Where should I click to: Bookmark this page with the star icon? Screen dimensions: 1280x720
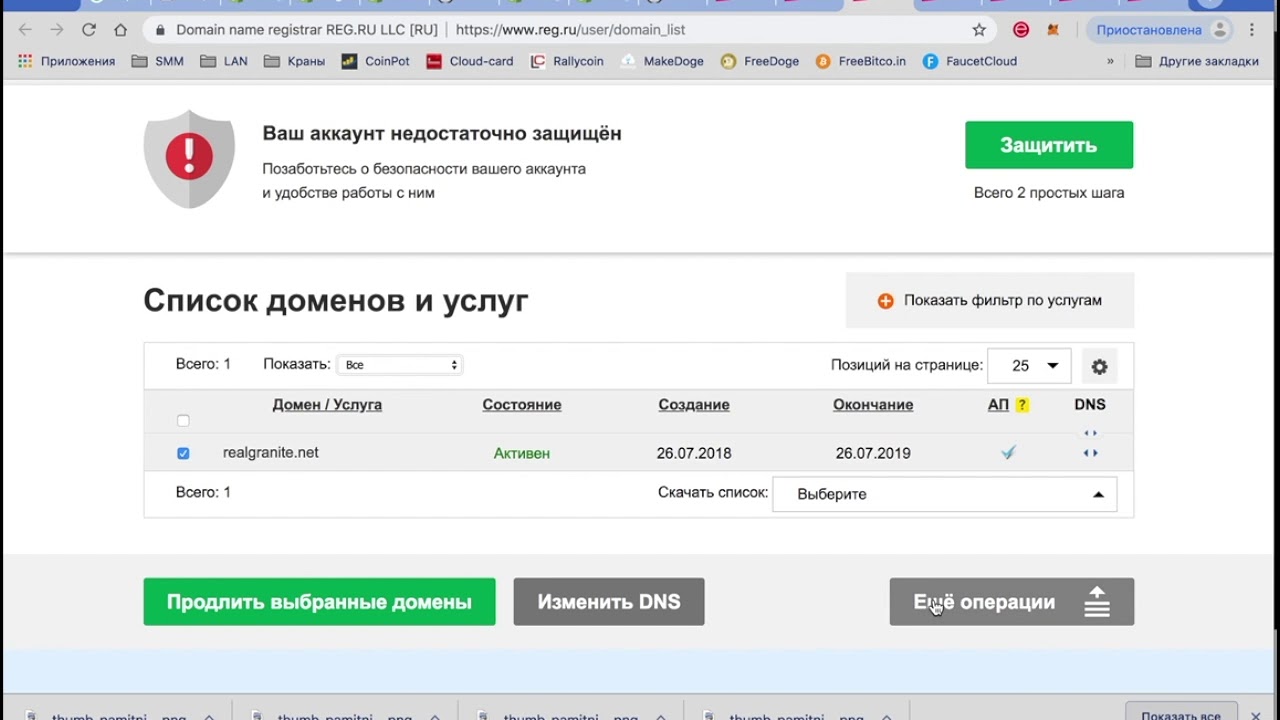point(979,30)
